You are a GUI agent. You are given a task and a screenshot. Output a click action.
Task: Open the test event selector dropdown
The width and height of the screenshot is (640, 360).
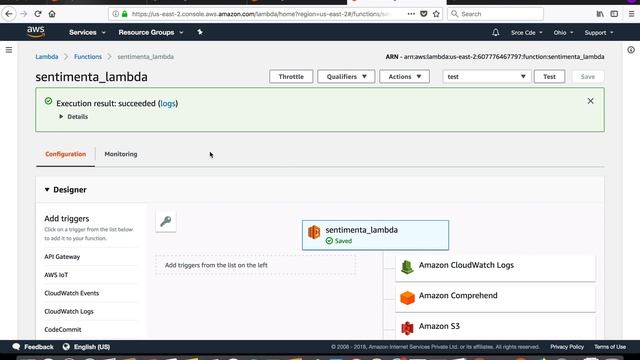tap(487, 76)
